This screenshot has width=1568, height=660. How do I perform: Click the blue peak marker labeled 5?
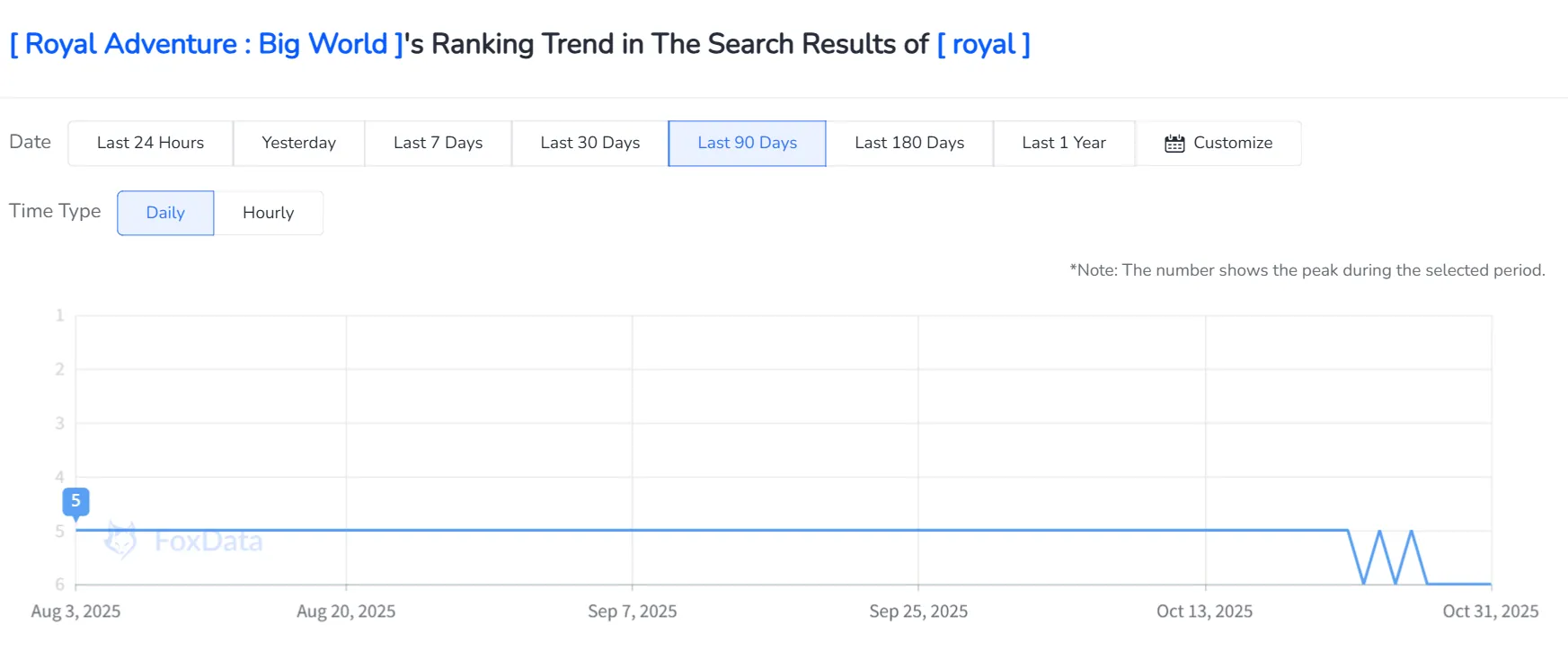click(75, 501)
